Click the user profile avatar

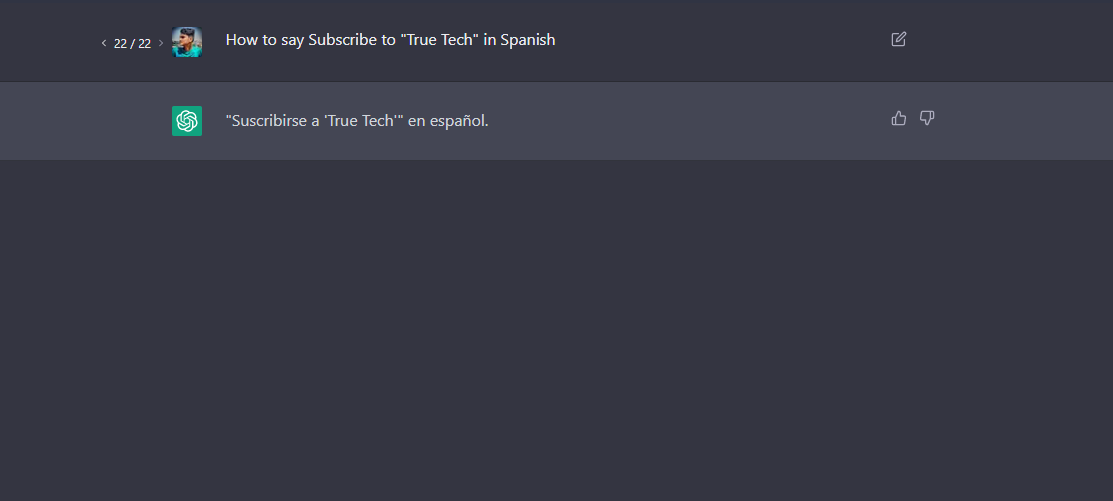click(x=187, y=42)
